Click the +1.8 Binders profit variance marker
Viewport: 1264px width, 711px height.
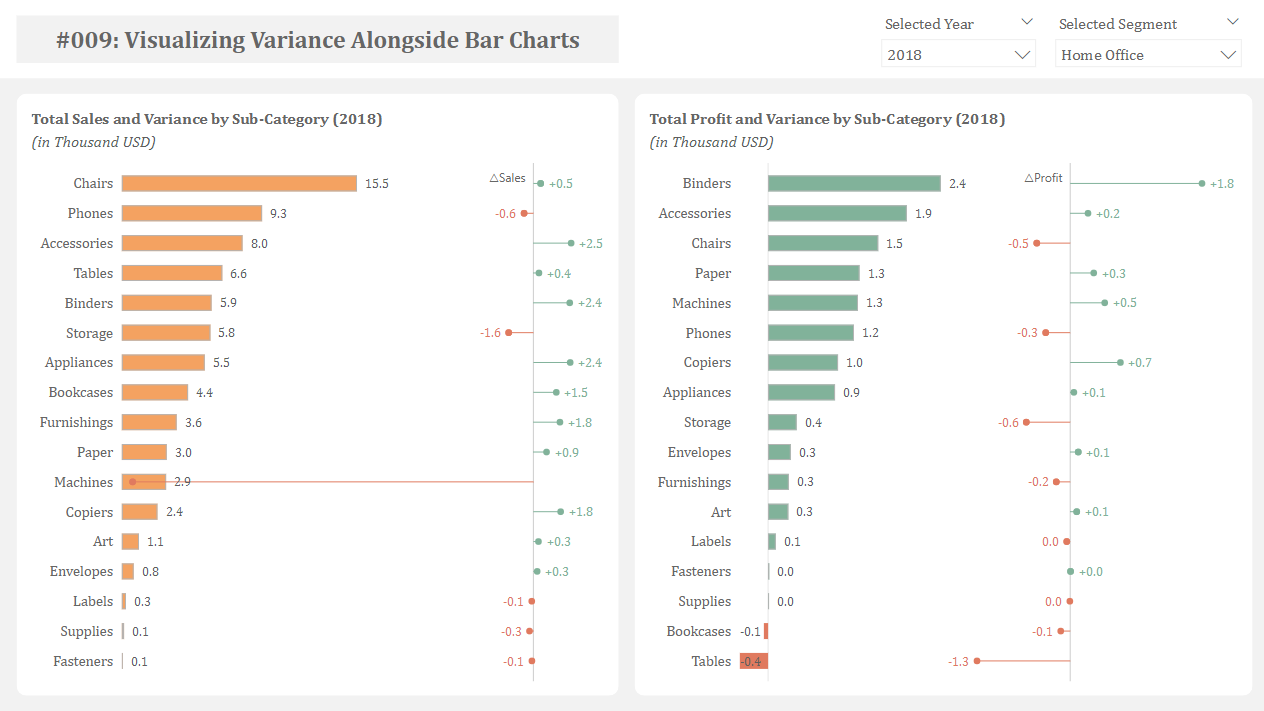[1201, 183]
